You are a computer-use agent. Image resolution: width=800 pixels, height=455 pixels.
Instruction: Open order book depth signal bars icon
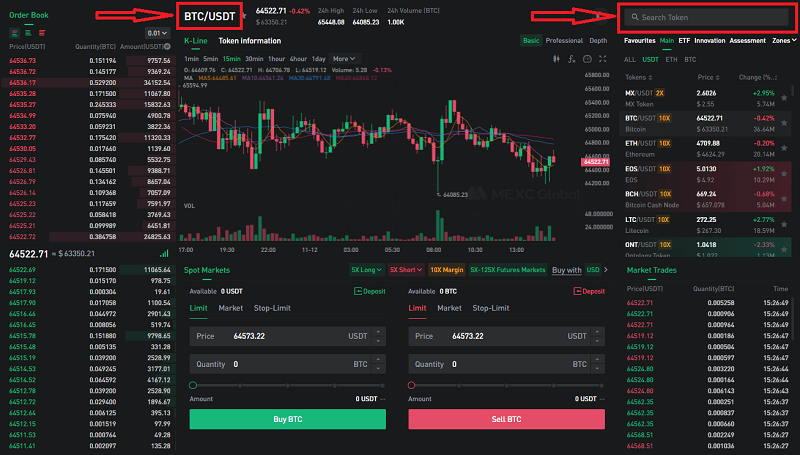point(164,254)
